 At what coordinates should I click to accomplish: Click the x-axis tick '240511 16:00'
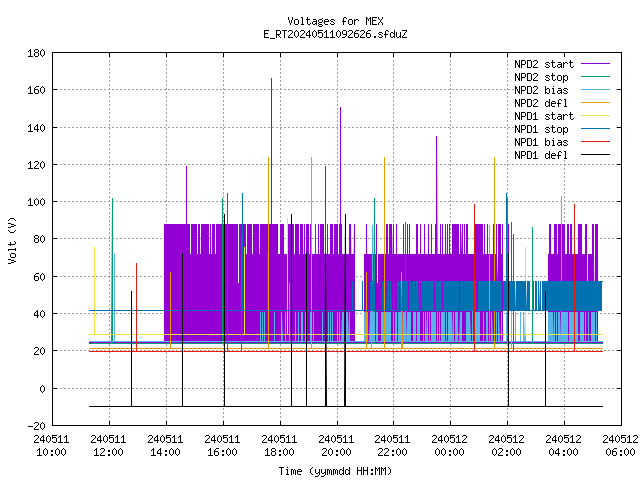222,446
